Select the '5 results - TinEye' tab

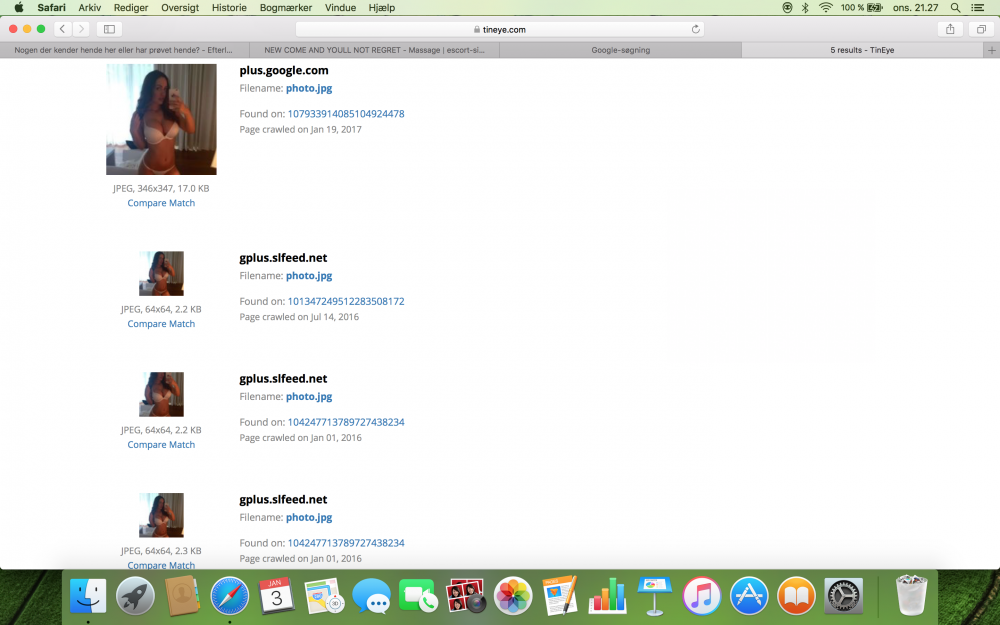pyautogui.click(x=862, y=50)
